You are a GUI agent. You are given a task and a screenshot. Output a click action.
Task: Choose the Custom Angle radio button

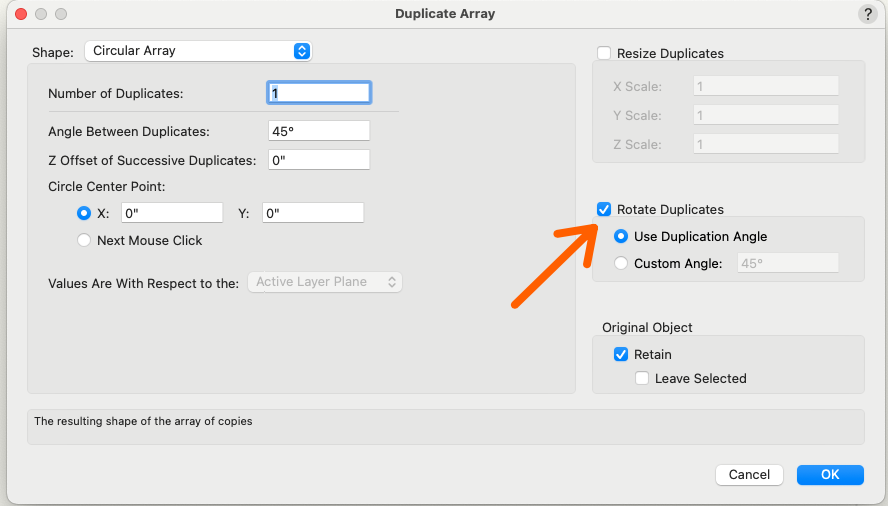[621, 264]
